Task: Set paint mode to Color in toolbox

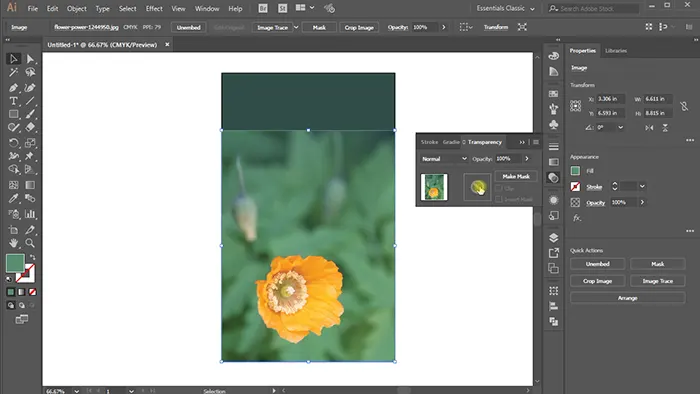Action: click(11, 292)
